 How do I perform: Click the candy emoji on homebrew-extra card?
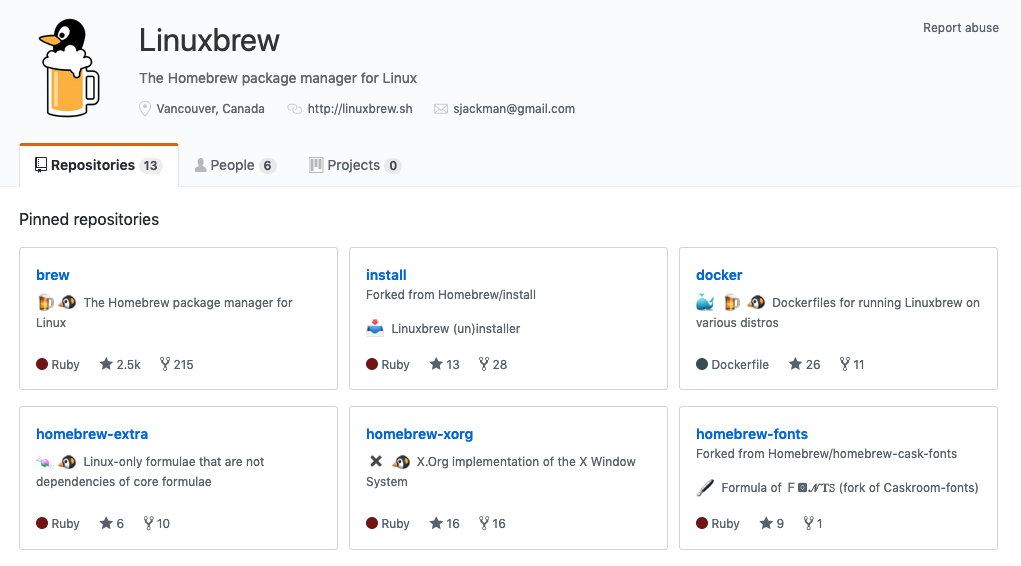[x=44, y=462]
